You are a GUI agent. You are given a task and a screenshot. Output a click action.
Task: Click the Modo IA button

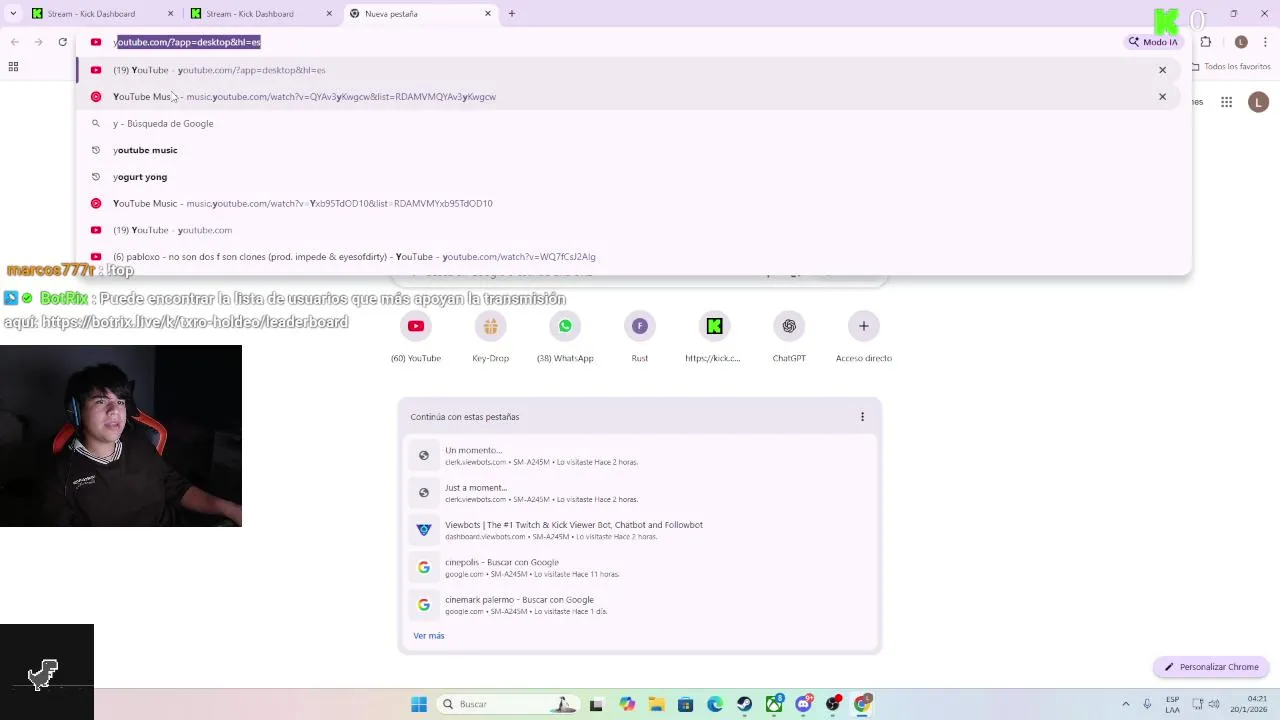1153,42
